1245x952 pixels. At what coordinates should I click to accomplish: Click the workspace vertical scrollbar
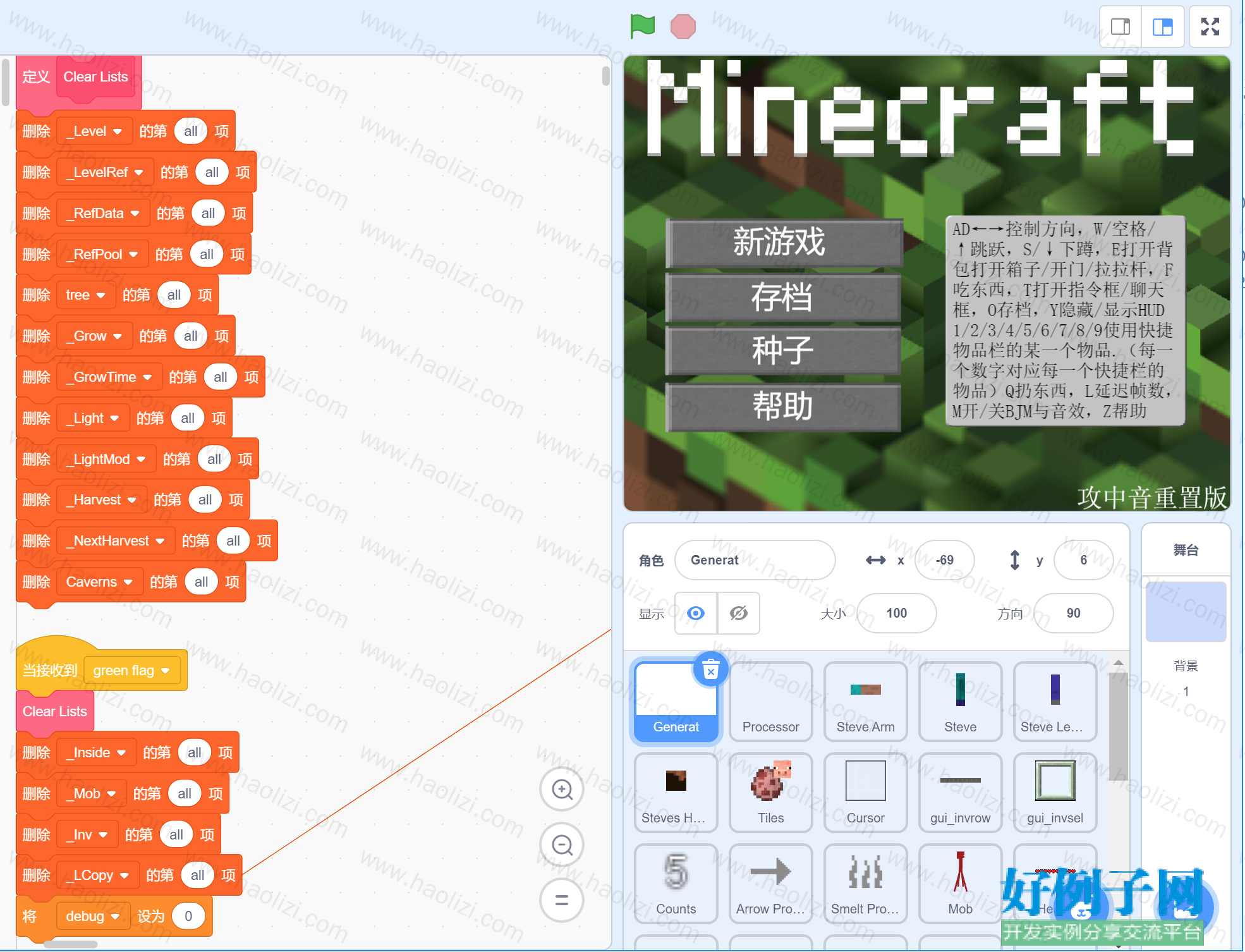[x=605, y=76]
